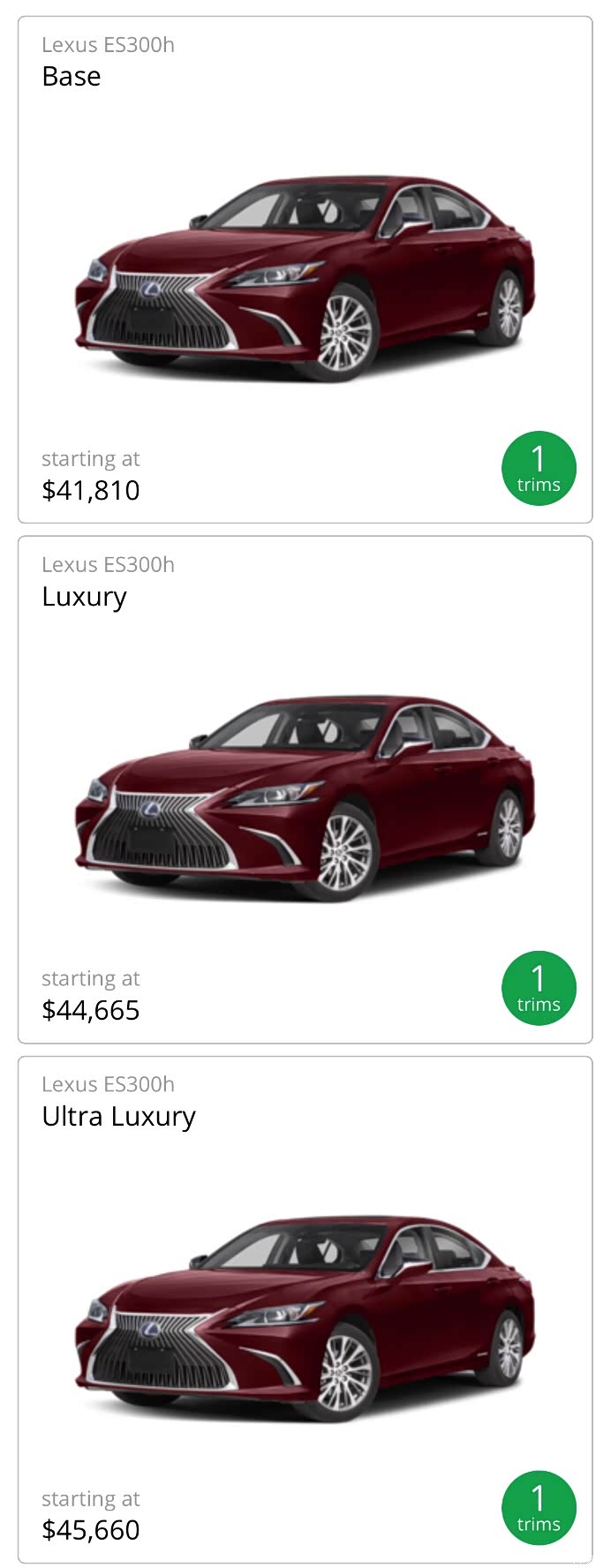Tap the $44,665 starting price

click(x=91, y=1010)
